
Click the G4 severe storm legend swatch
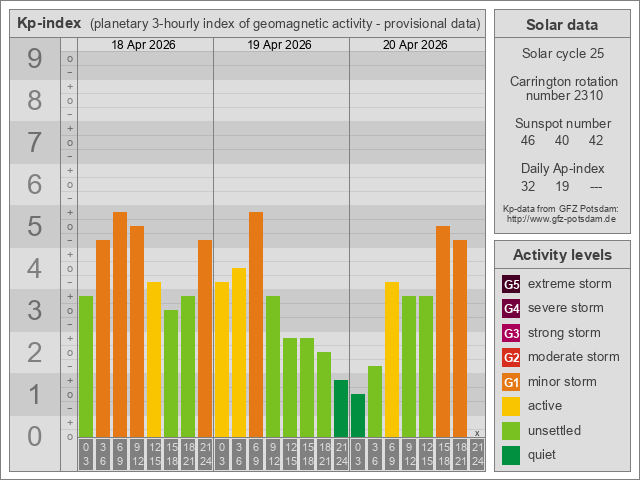click(x=511, y=308)
